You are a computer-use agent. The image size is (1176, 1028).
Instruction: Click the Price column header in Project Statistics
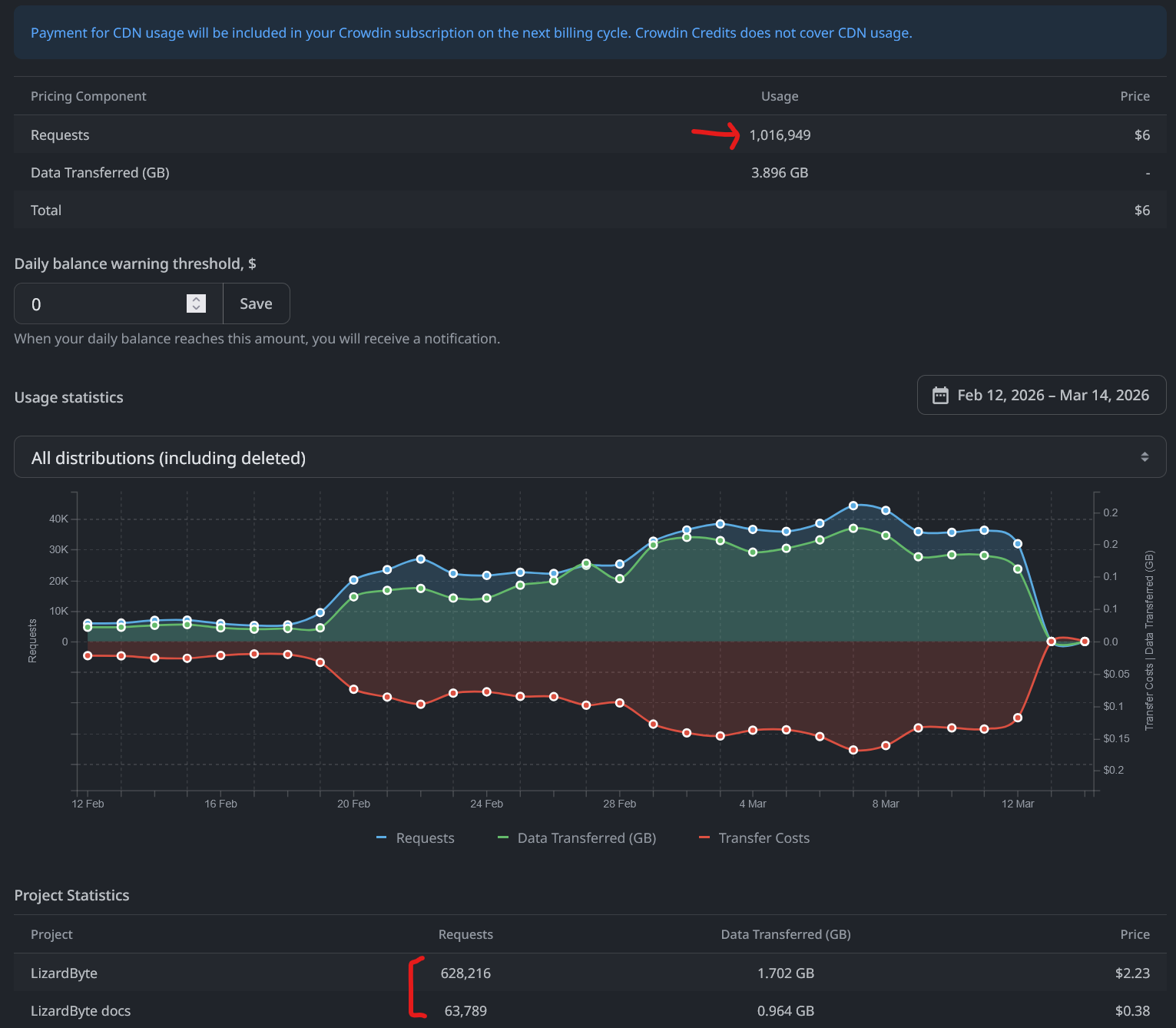pos(1135,934)
